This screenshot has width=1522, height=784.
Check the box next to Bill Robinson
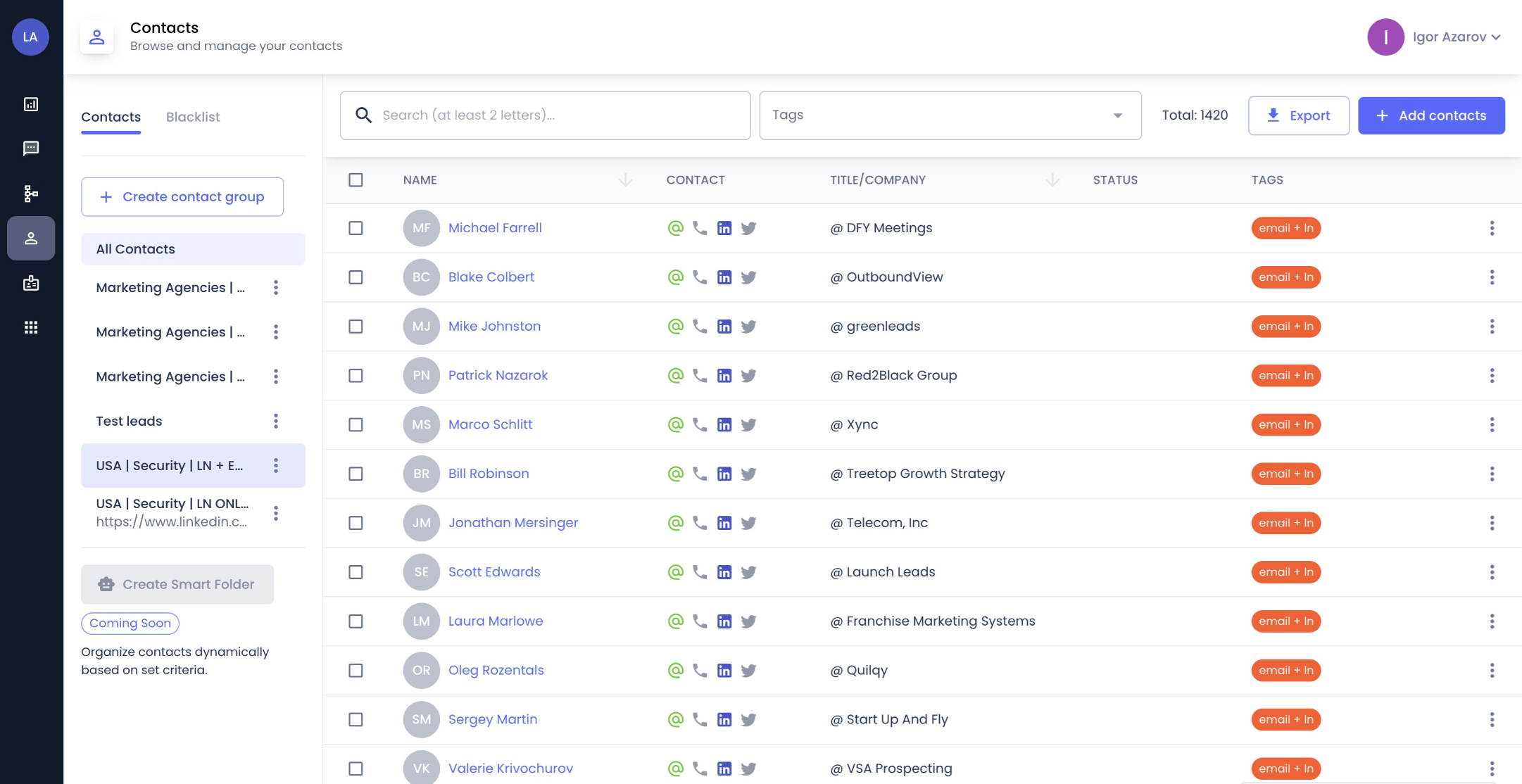356,474
